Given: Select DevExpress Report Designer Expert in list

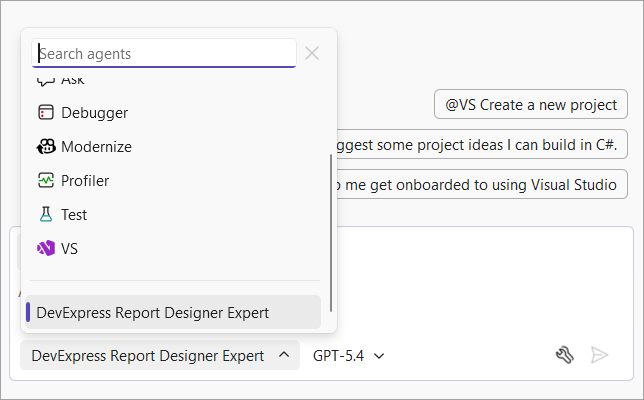Looking at the screenshot, I should [x=173, y=312].
